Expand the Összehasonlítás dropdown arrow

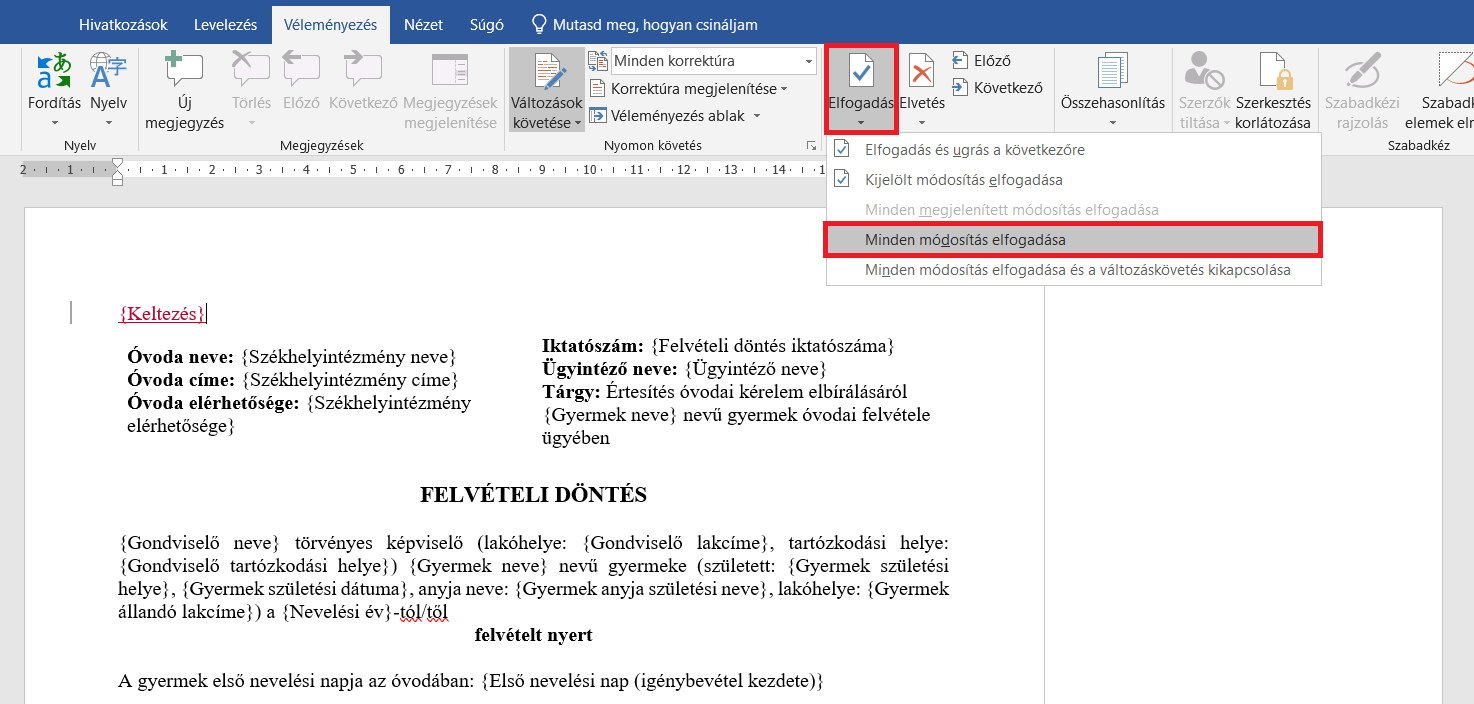coord(1112,123)
